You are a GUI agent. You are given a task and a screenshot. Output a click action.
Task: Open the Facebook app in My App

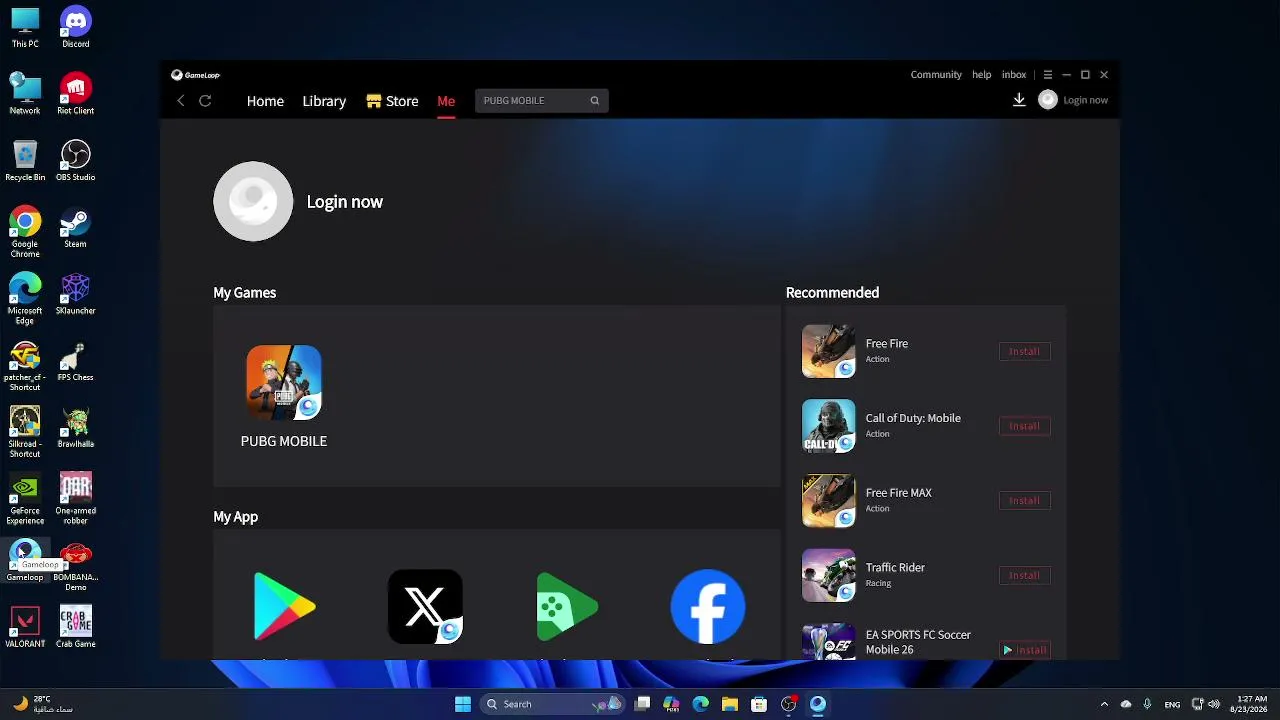708,606
